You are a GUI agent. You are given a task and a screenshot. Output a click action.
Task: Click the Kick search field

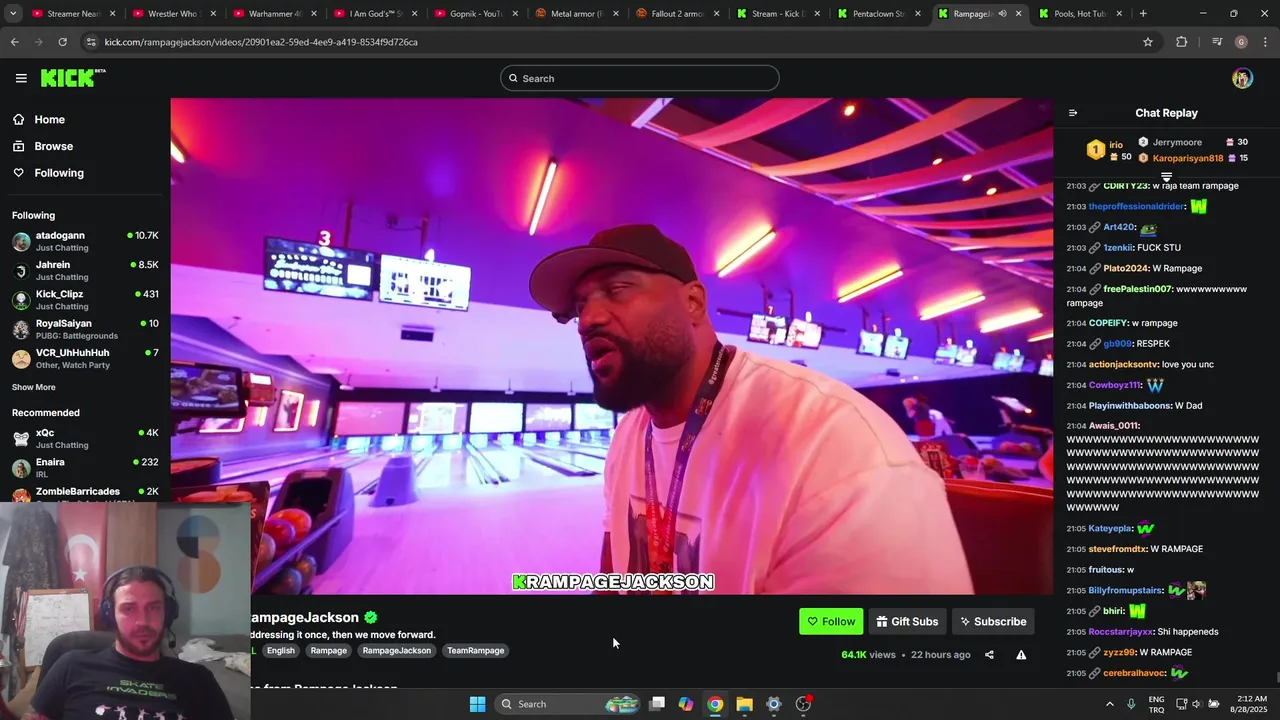point(640,78)
